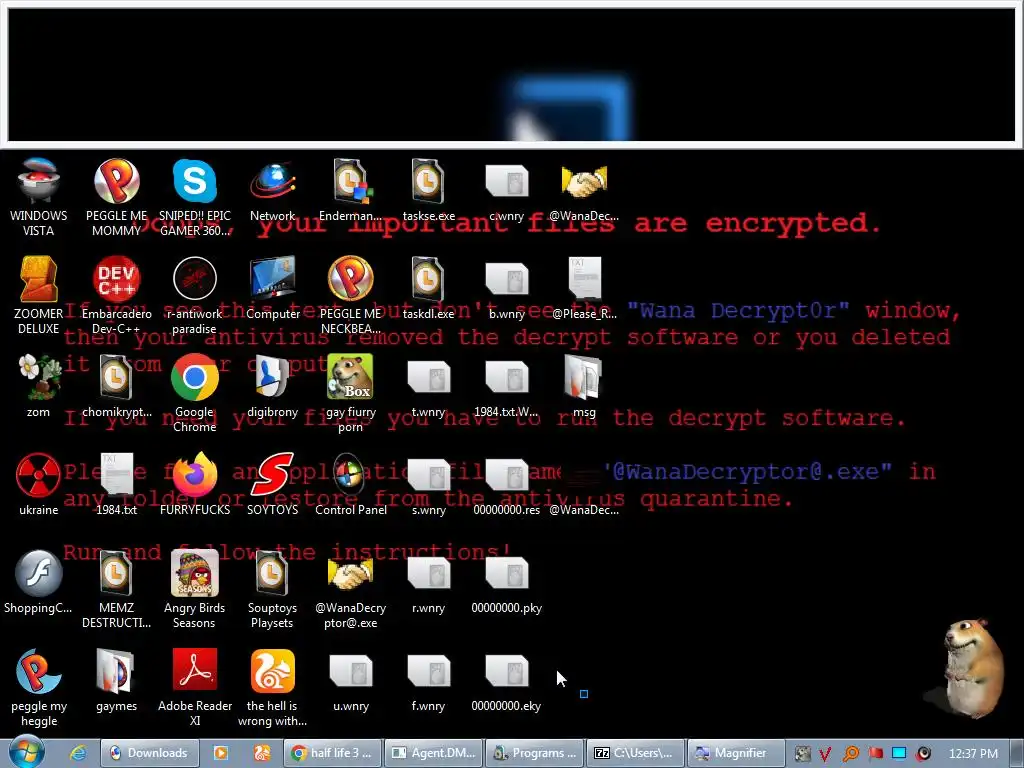Viewport: 1024px width, 768px height.
Task: Click the c.wnry file icon
Action: point(507,191)
